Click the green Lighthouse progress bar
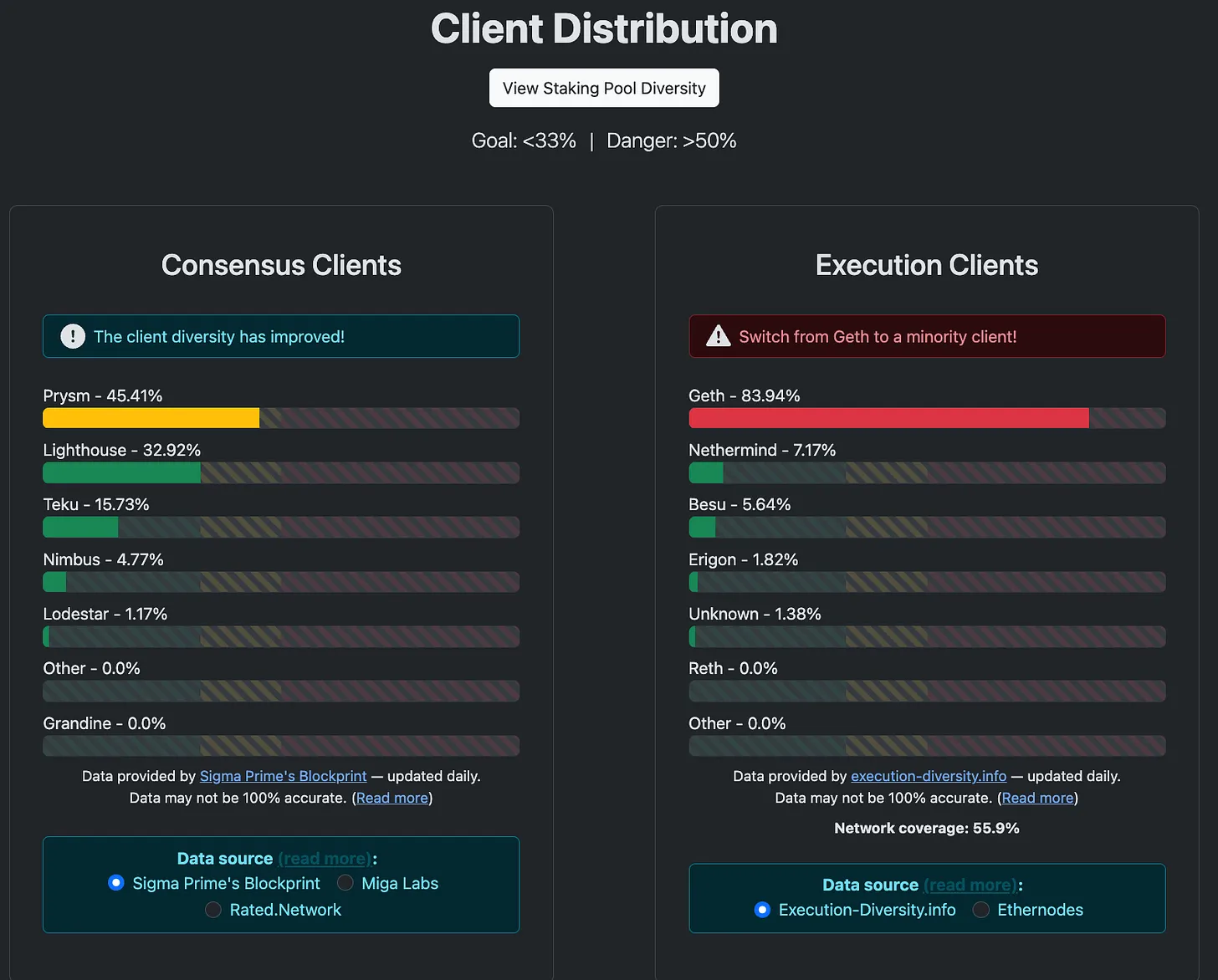 coord(122,473)
